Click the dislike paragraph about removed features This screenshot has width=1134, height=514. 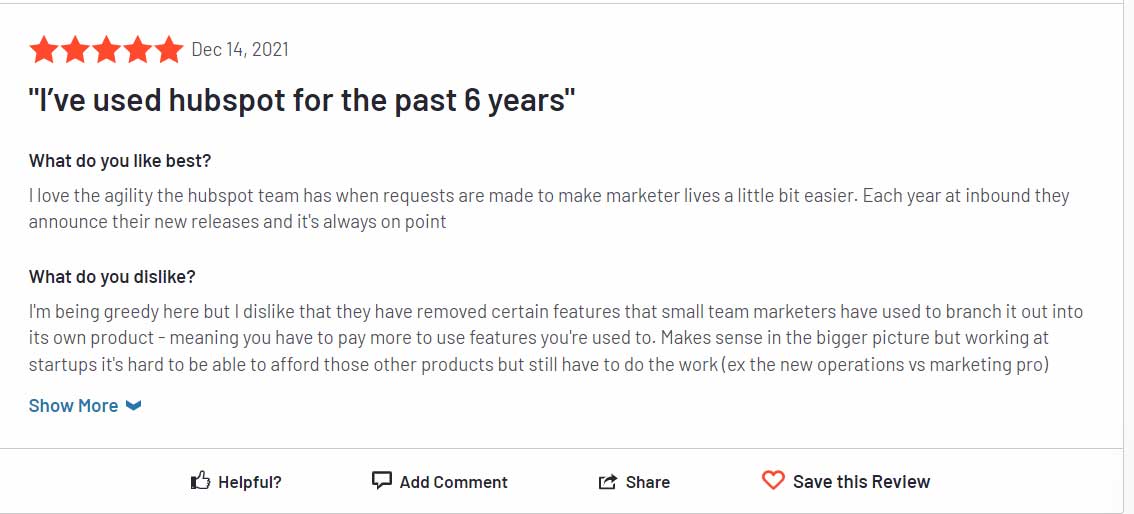(x=556, y=338)
